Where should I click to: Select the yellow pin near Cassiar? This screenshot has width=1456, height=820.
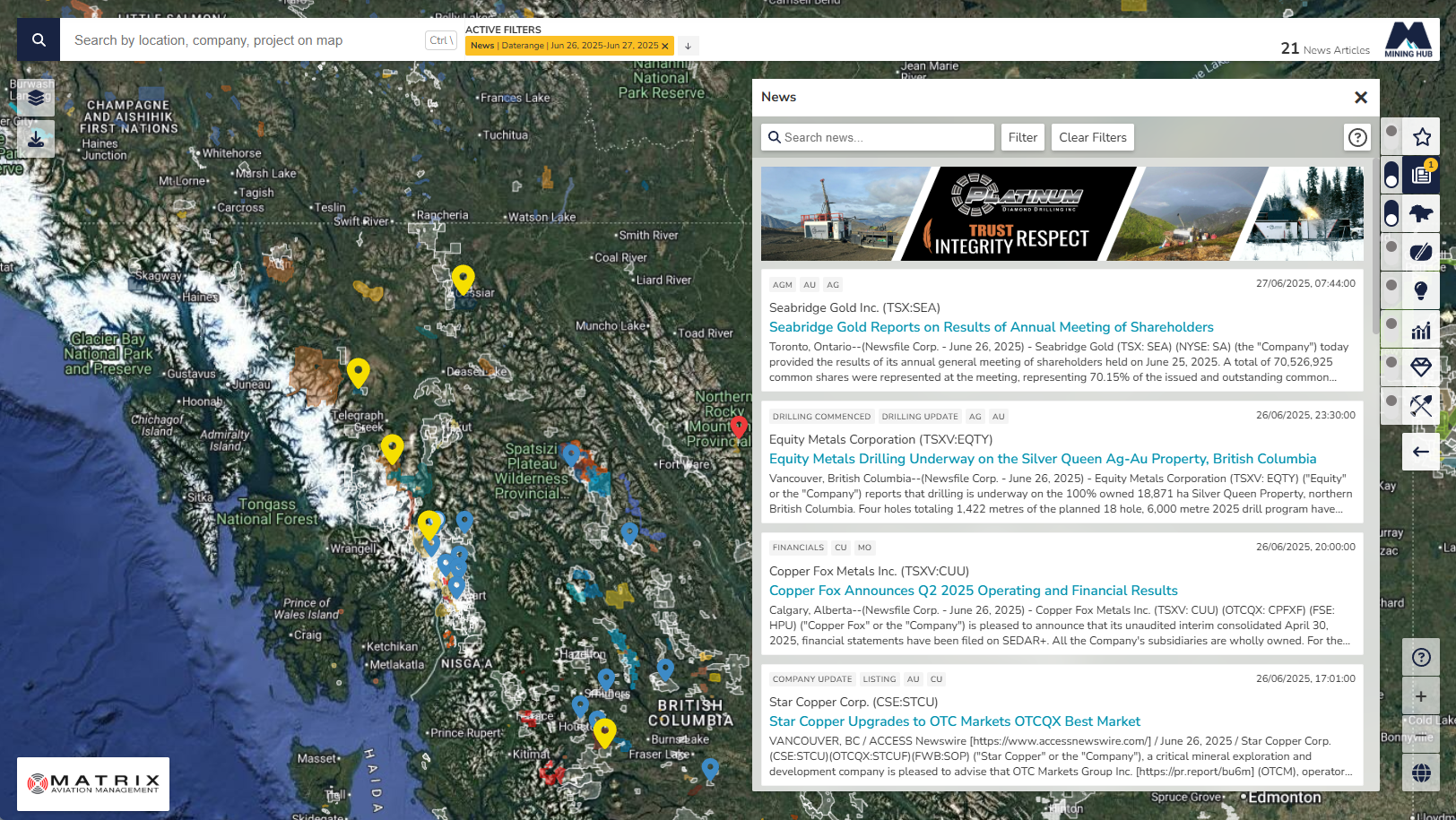[463, 280]
